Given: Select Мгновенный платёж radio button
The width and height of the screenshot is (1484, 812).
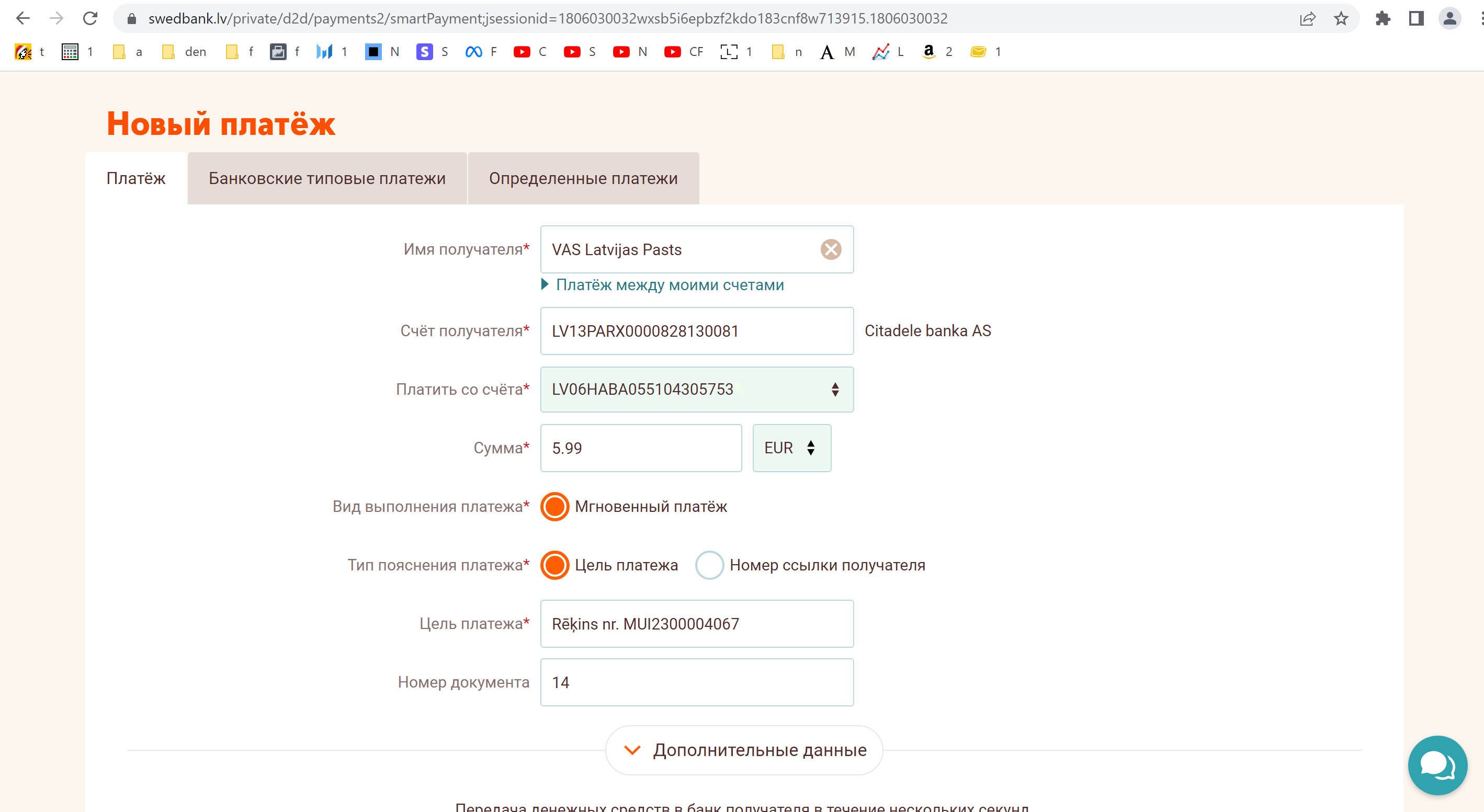Looking at the screenshot, I should (x=555, y=507).
